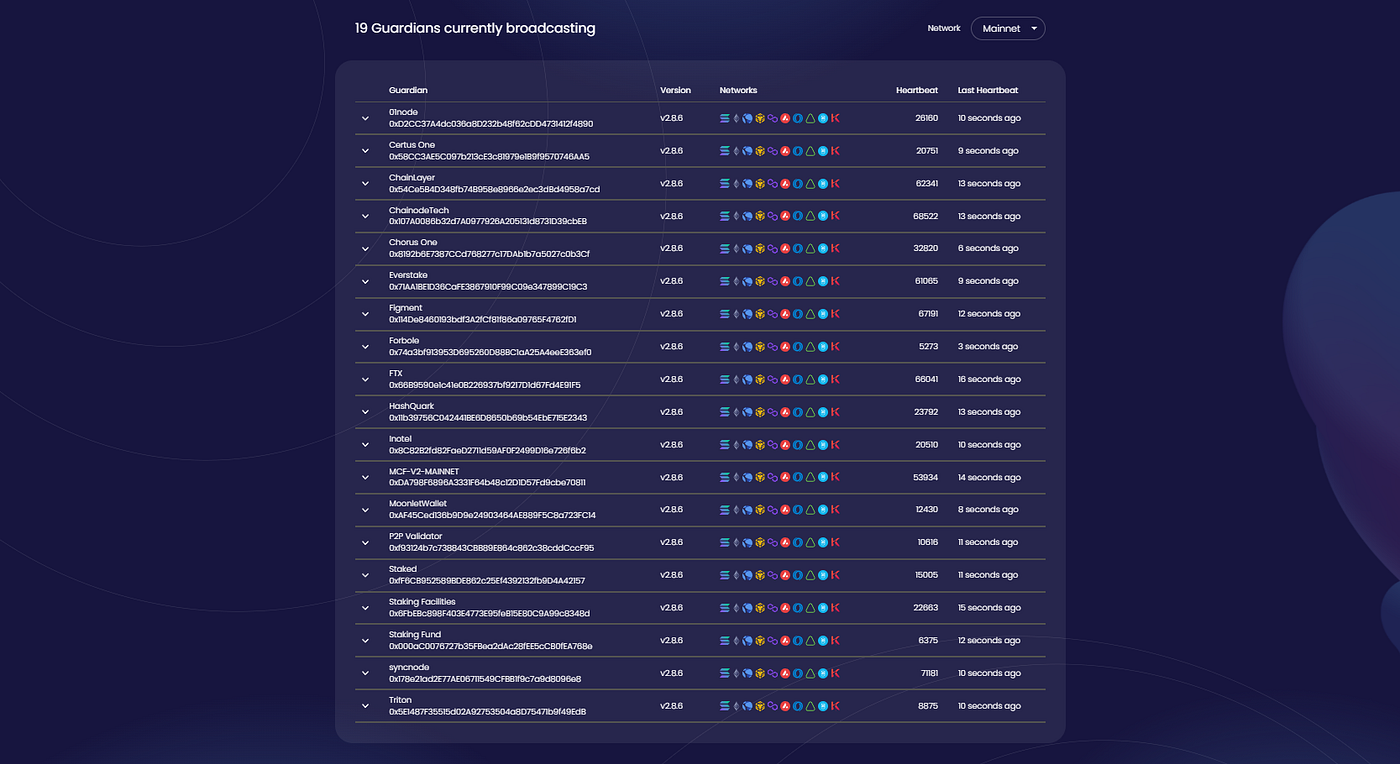Screen dimensions: 1400x764
Task: Expand the Certus One guardian row
Action: (366, 151)
